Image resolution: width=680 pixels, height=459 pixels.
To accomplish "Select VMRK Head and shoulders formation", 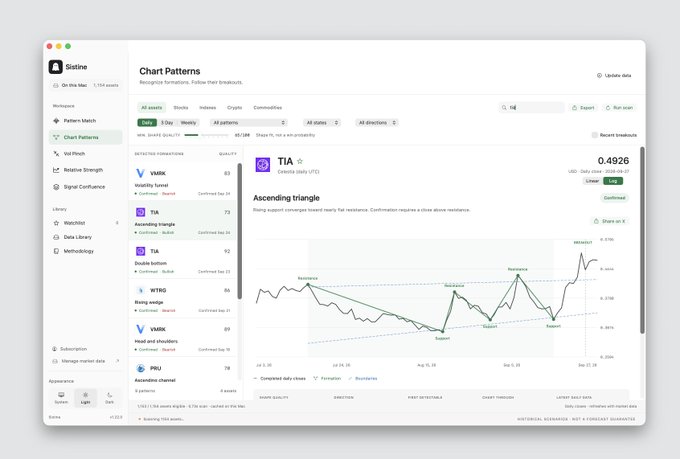I will pos(183,338).
